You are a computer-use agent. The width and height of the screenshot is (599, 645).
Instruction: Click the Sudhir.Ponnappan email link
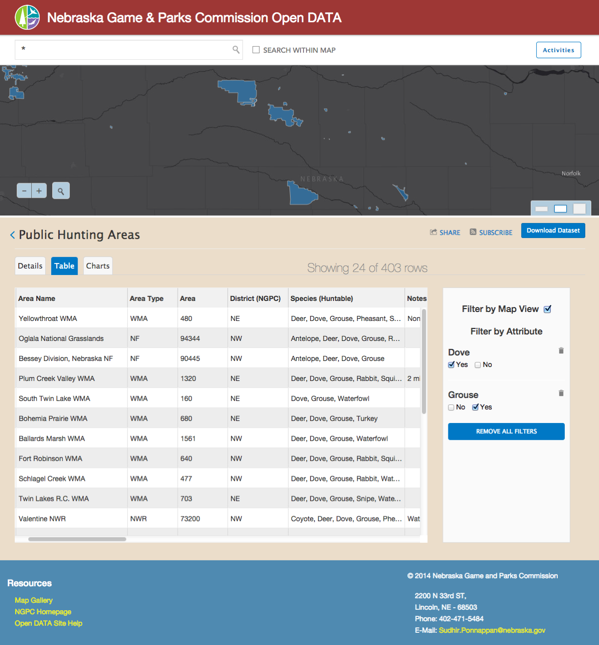click(492, 630)
